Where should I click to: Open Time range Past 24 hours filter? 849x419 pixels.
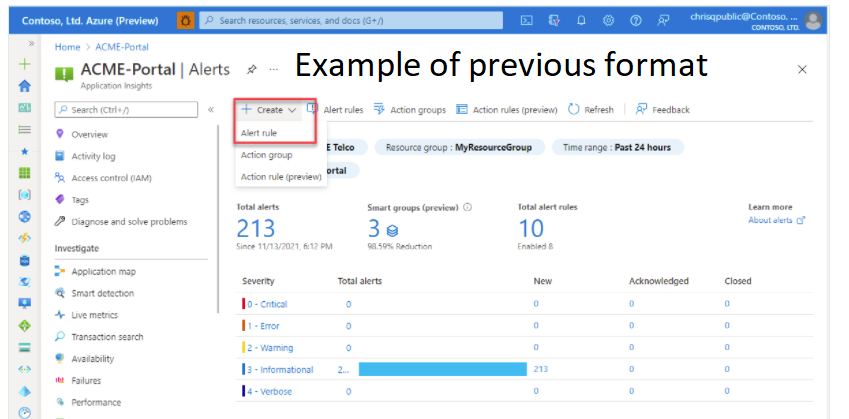617,147
